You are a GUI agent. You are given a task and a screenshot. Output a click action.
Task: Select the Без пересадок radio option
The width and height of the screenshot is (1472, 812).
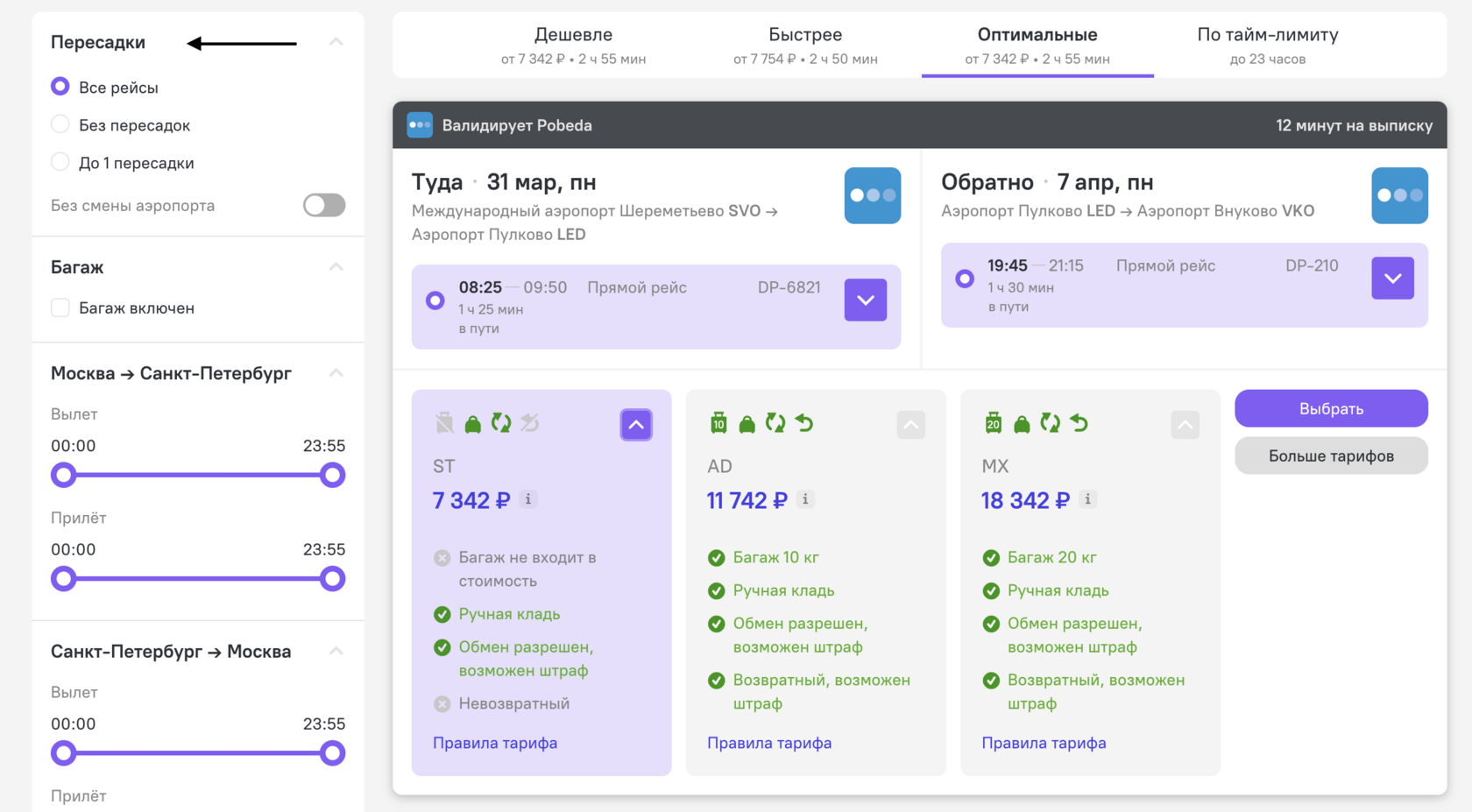point(60,124)
